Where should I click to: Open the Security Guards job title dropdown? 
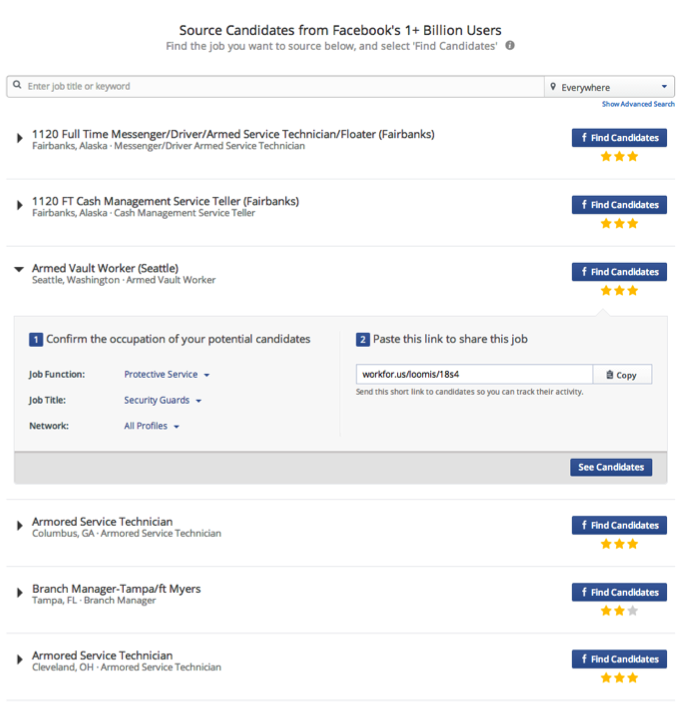[x=163, y=401]
